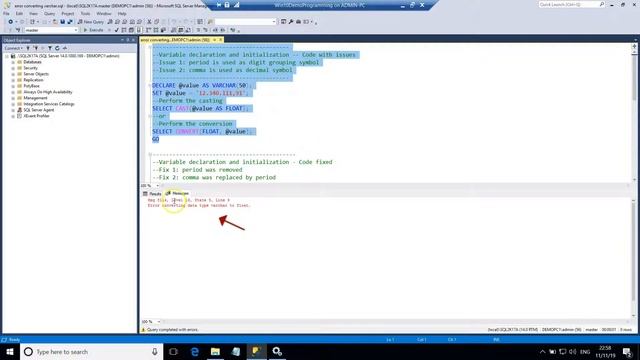The width and height of the screenshot is (640, 360).
Task: Click the Error converting data type message text
Action: [x=199, y=205]
